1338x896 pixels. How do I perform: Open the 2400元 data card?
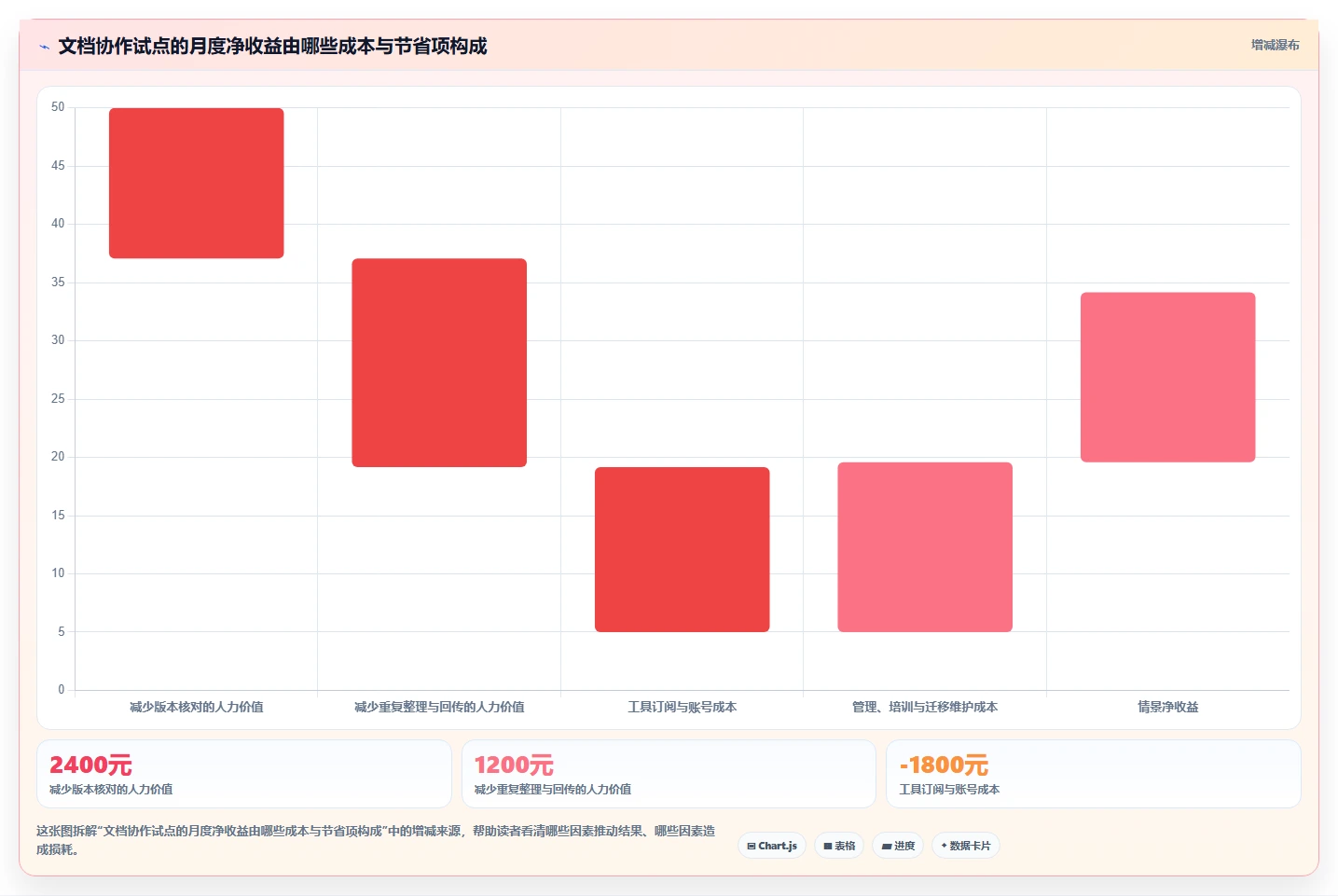click(244, 774)
